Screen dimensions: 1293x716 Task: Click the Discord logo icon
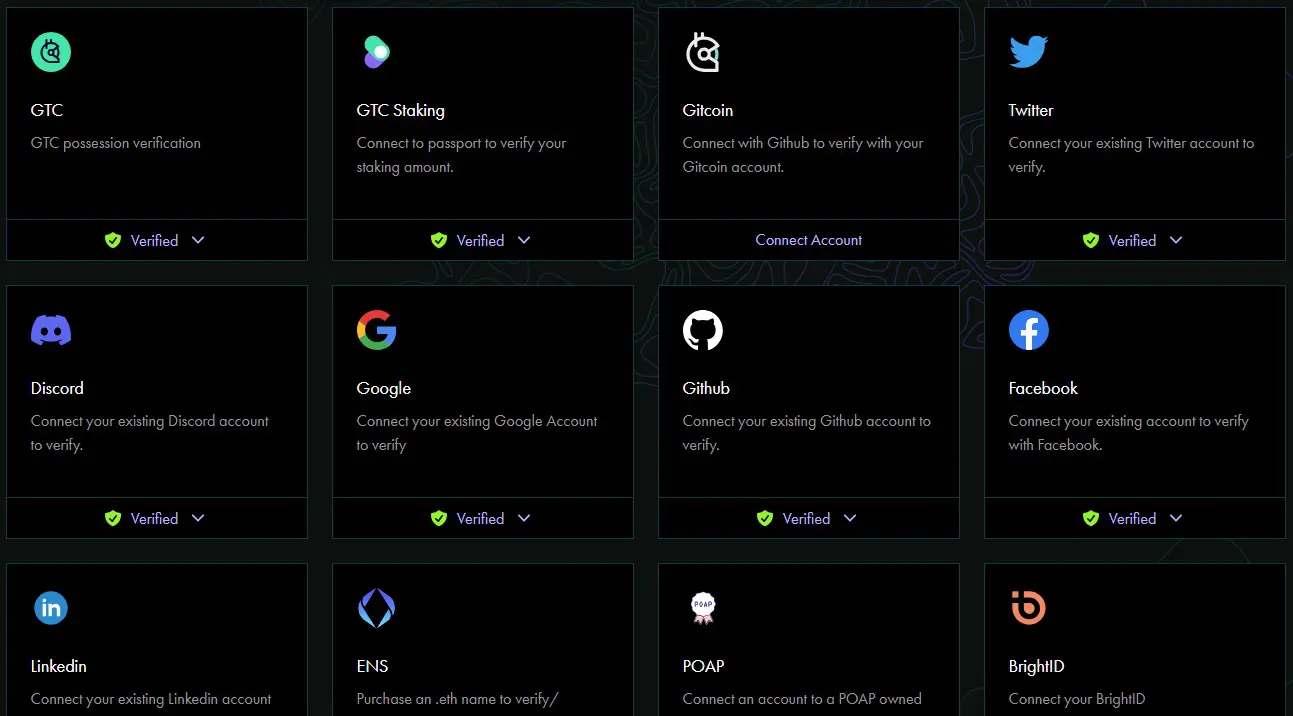pos(51,330)
